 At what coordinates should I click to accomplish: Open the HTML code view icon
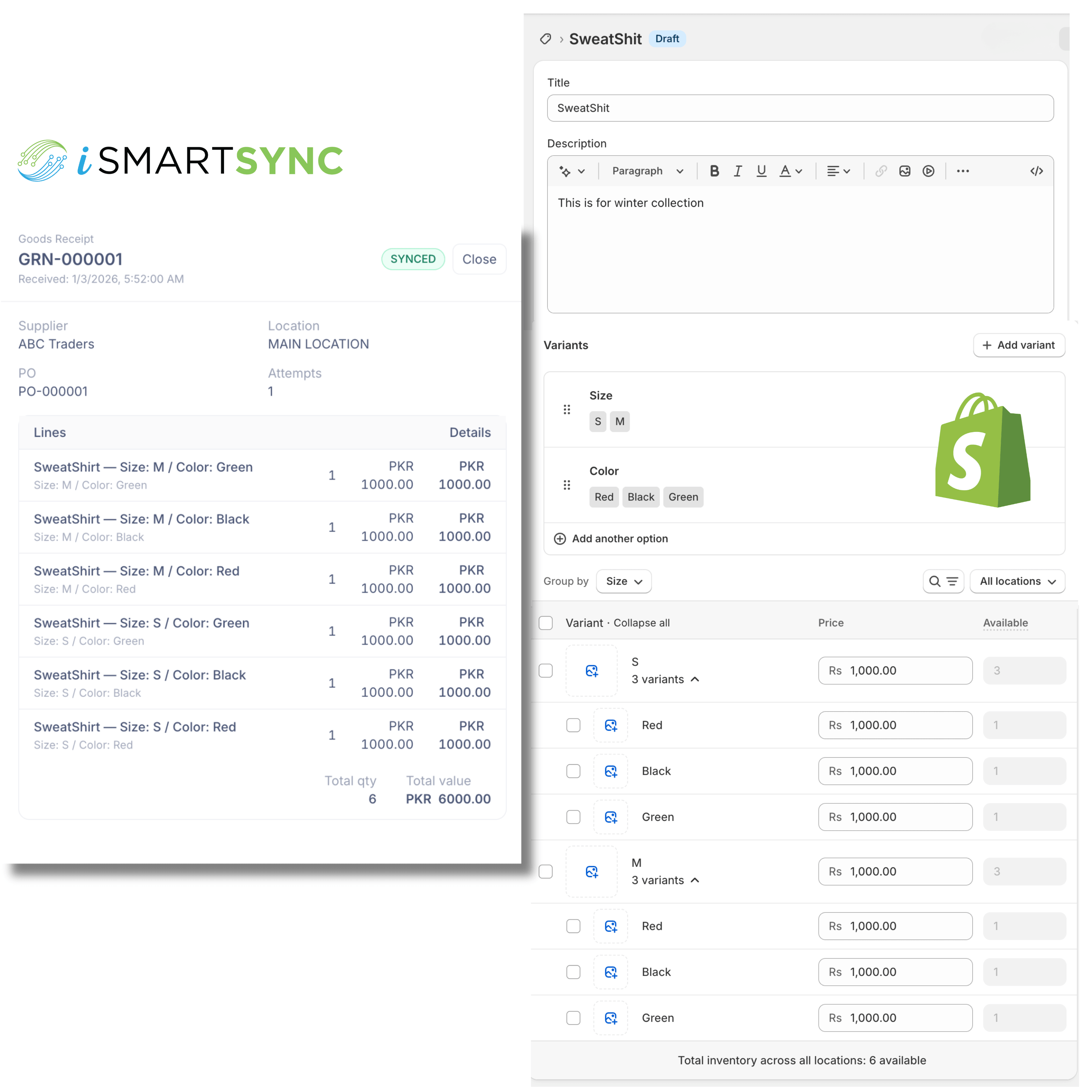(1036, 171)
